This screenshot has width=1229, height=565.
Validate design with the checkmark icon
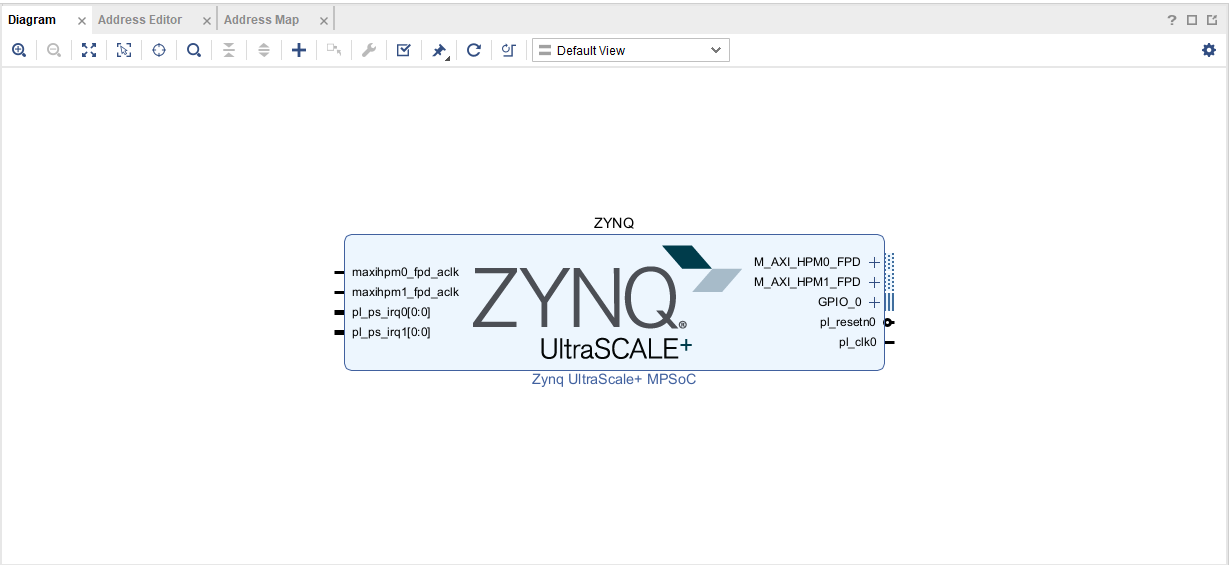click(404, 50)
